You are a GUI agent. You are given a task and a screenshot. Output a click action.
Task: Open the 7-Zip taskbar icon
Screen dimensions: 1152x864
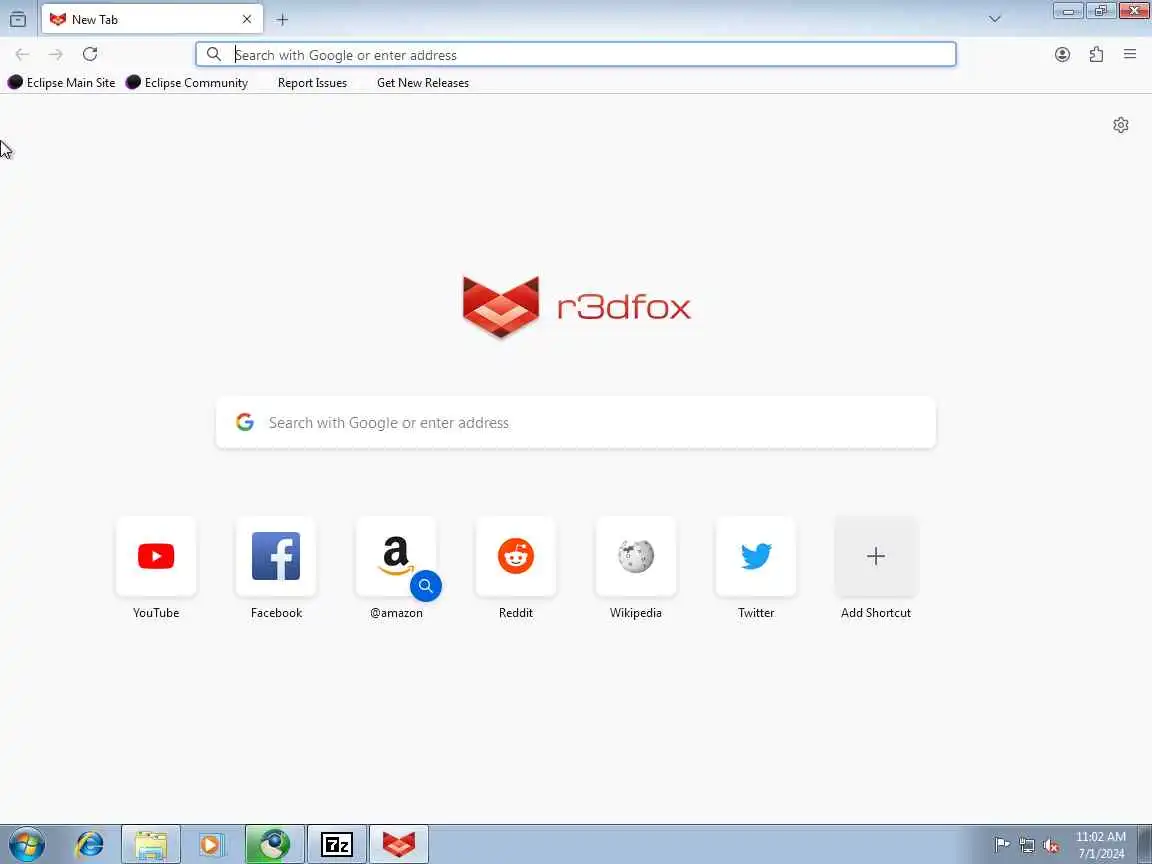(336, 844)
